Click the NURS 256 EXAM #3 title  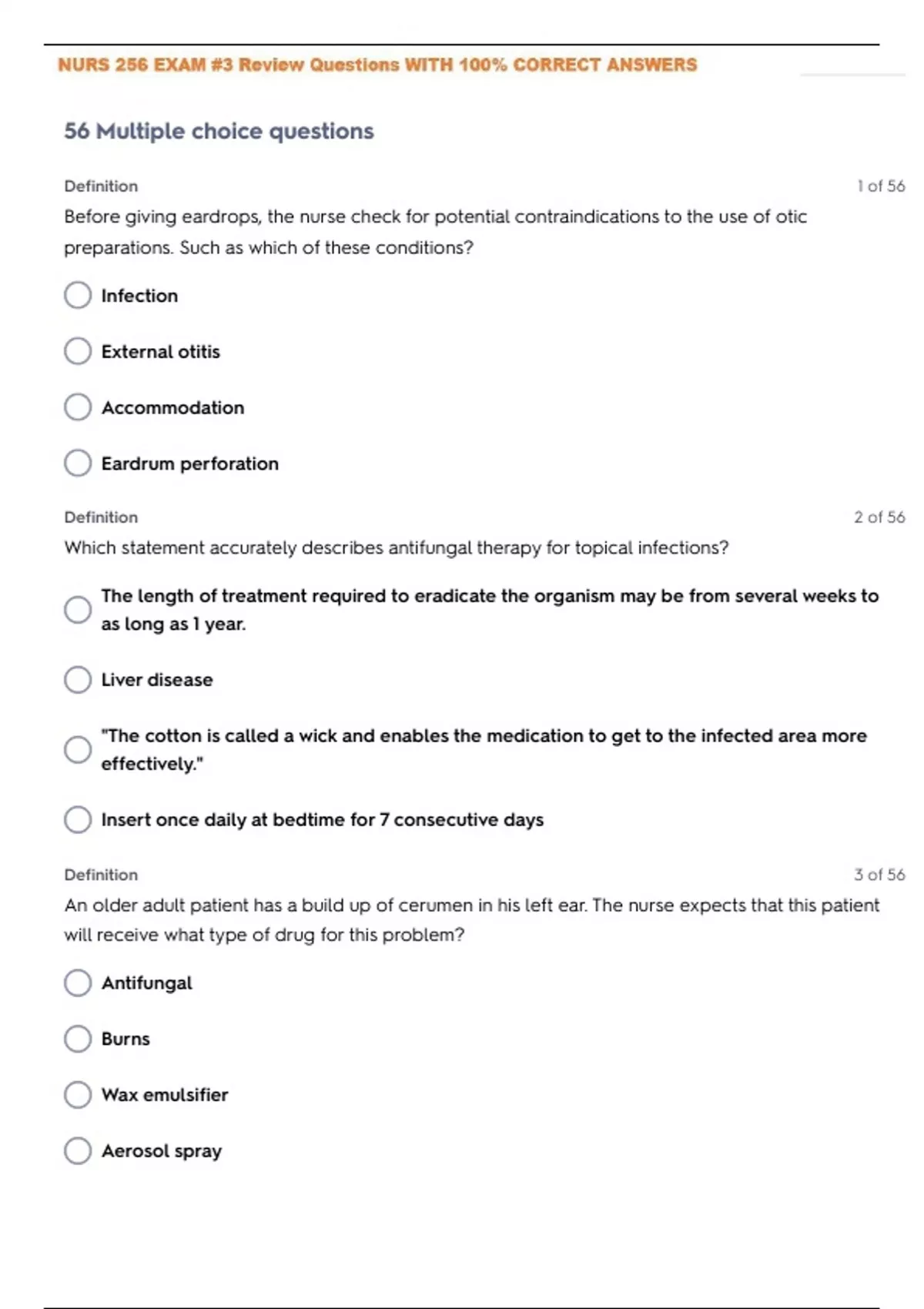377,65
